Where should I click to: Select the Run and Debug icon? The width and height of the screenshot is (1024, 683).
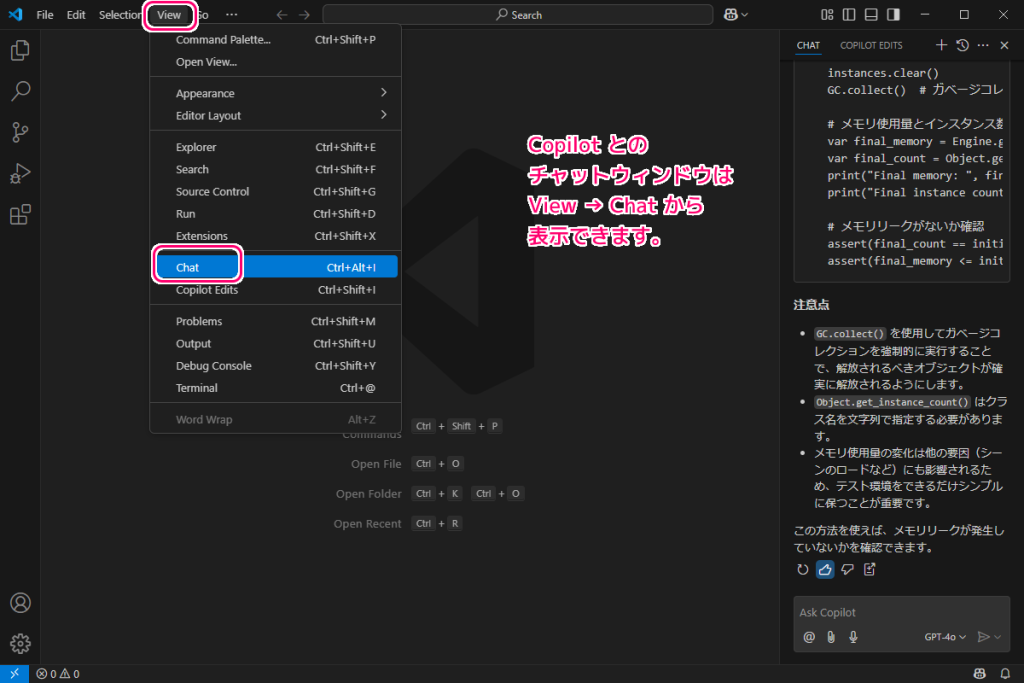click(x=20, y=172)
